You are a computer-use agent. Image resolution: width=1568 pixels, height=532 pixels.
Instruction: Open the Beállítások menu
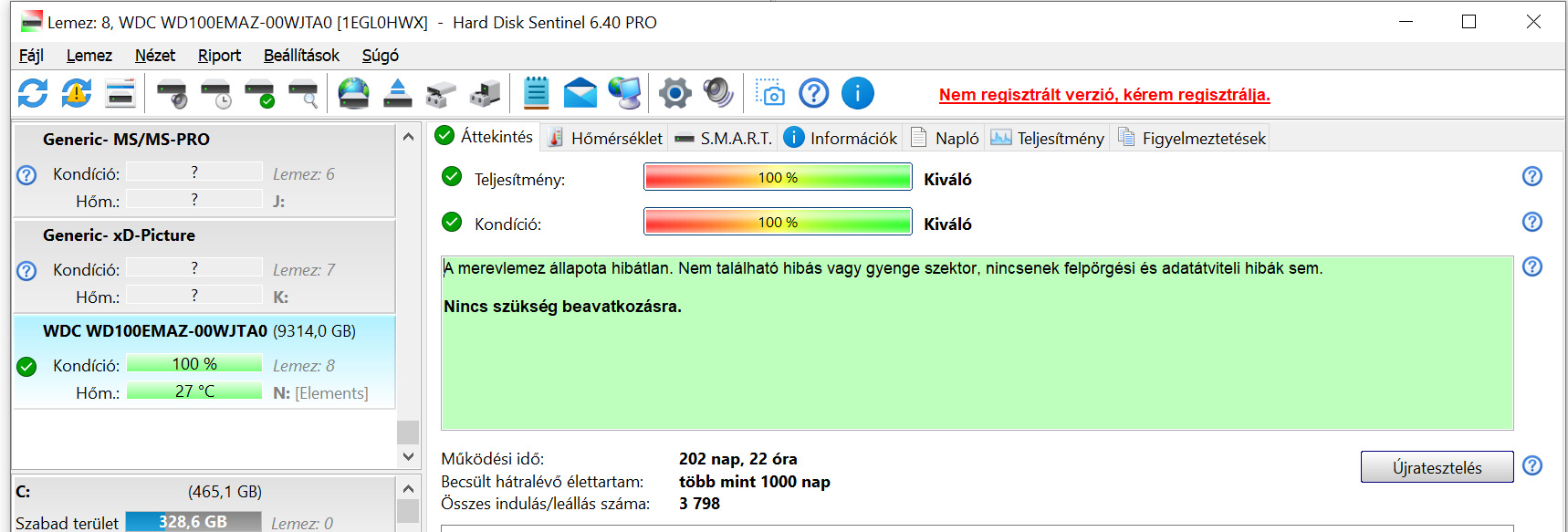[x=301, y=56]
